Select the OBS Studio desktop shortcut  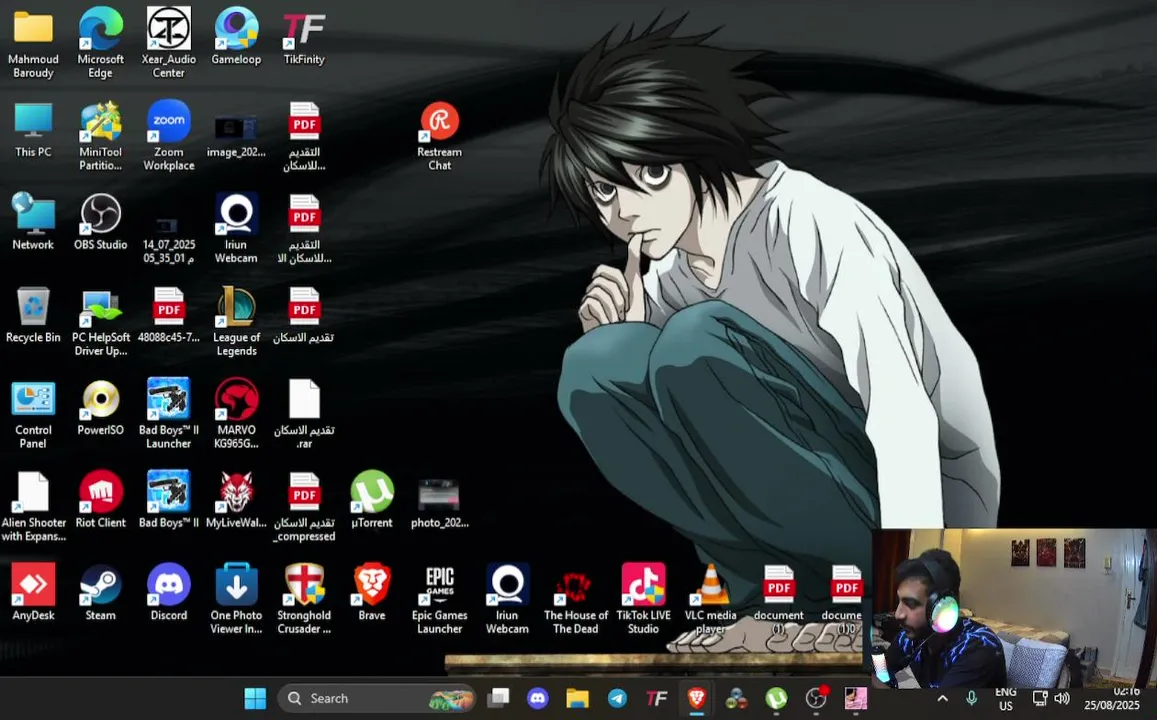click(100, 221)
